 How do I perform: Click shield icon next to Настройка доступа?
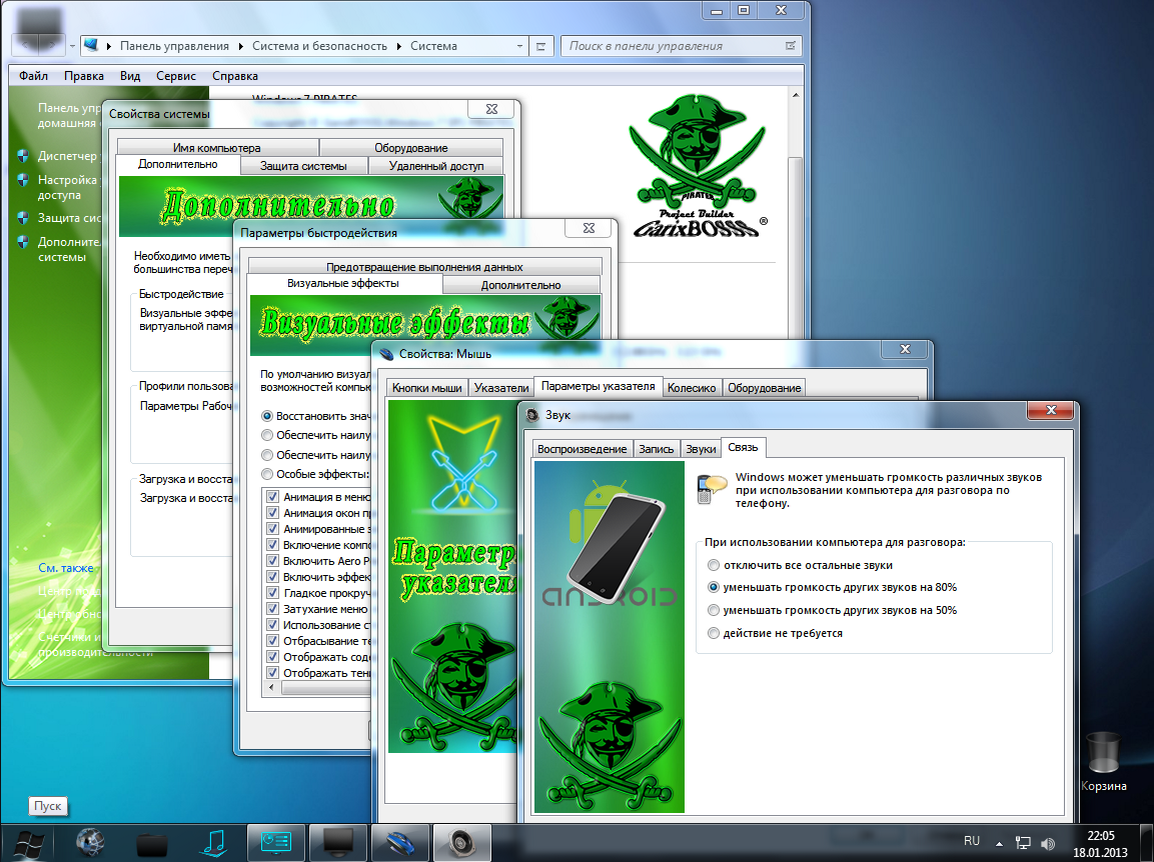point(24,180)
